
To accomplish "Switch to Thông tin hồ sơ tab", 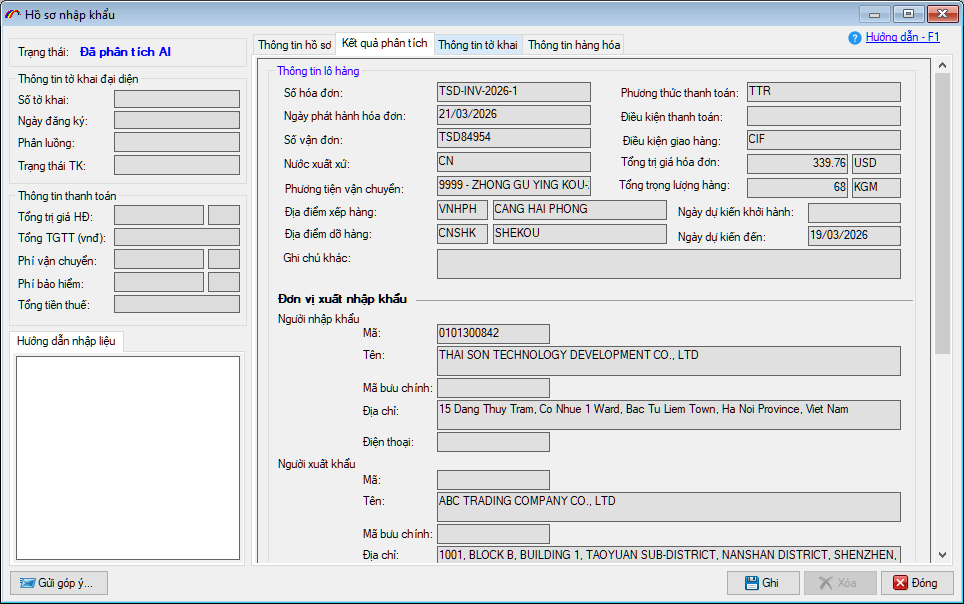I will tap(294, 45).
